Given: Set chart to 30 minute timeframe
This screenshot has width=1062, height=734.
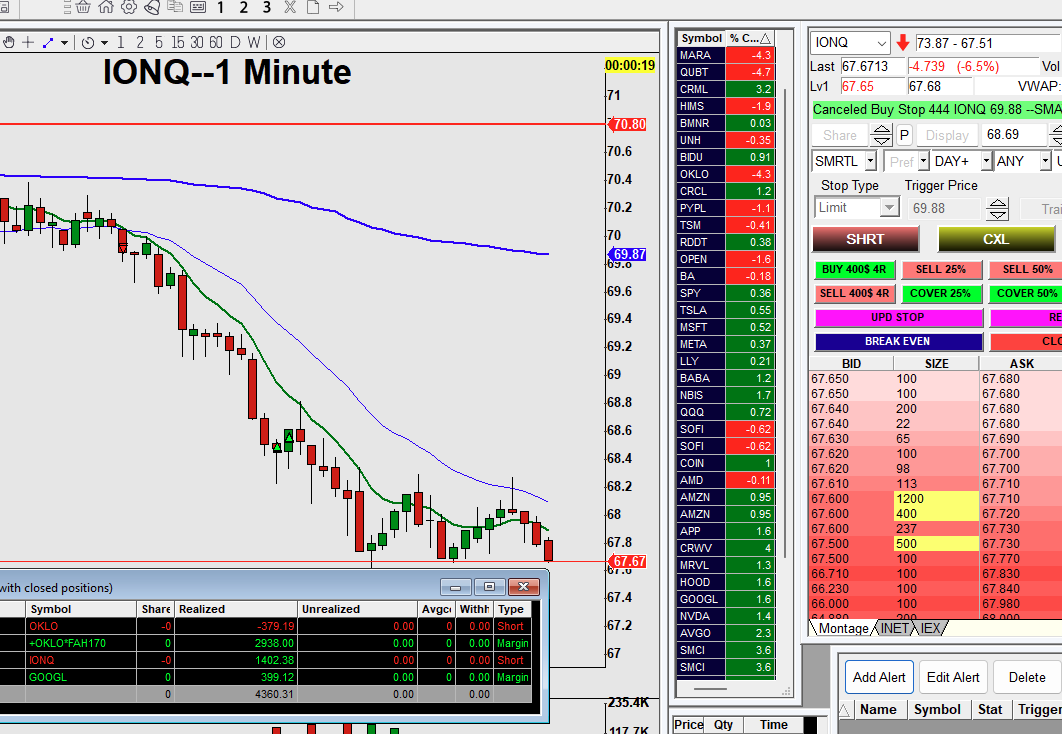Looking at the screenshot, I should click(x=196, y=43).
